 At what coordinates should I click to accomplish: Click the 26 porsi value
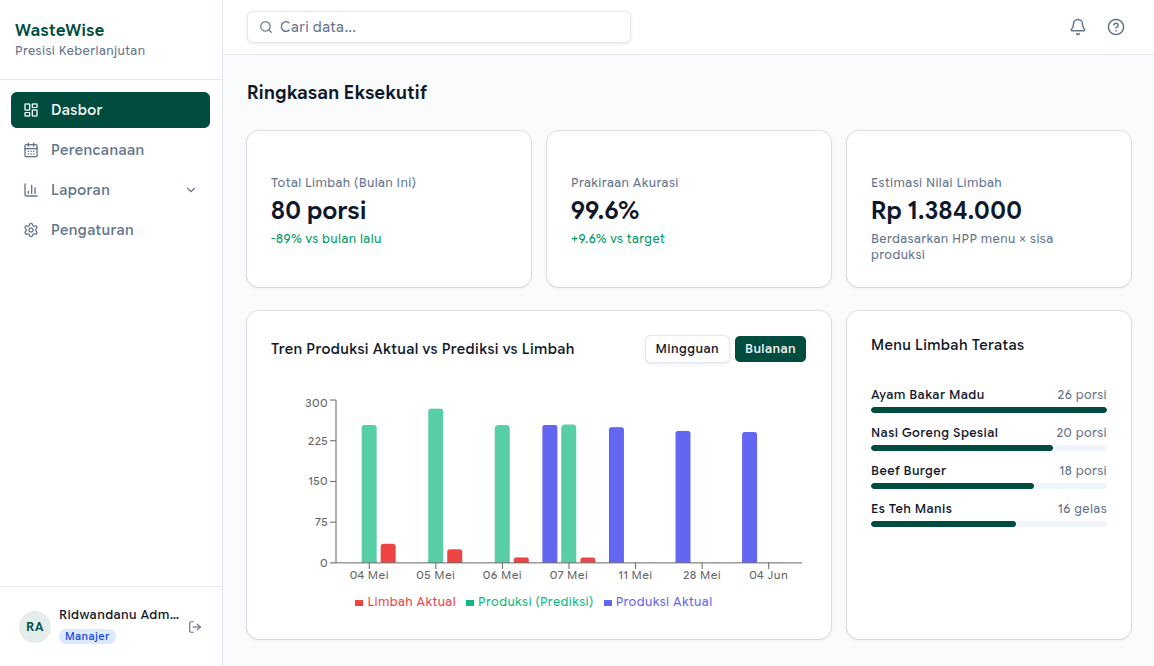[x=1082, y=394]
